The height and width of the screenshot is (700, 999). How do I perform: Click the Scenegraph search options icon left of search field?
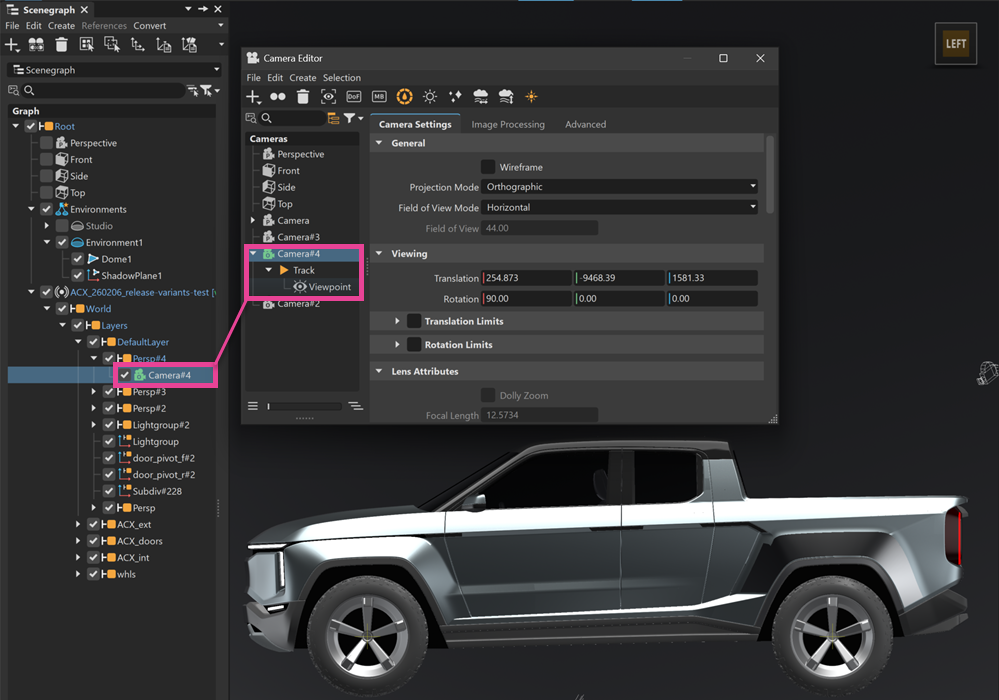(13, 90)
